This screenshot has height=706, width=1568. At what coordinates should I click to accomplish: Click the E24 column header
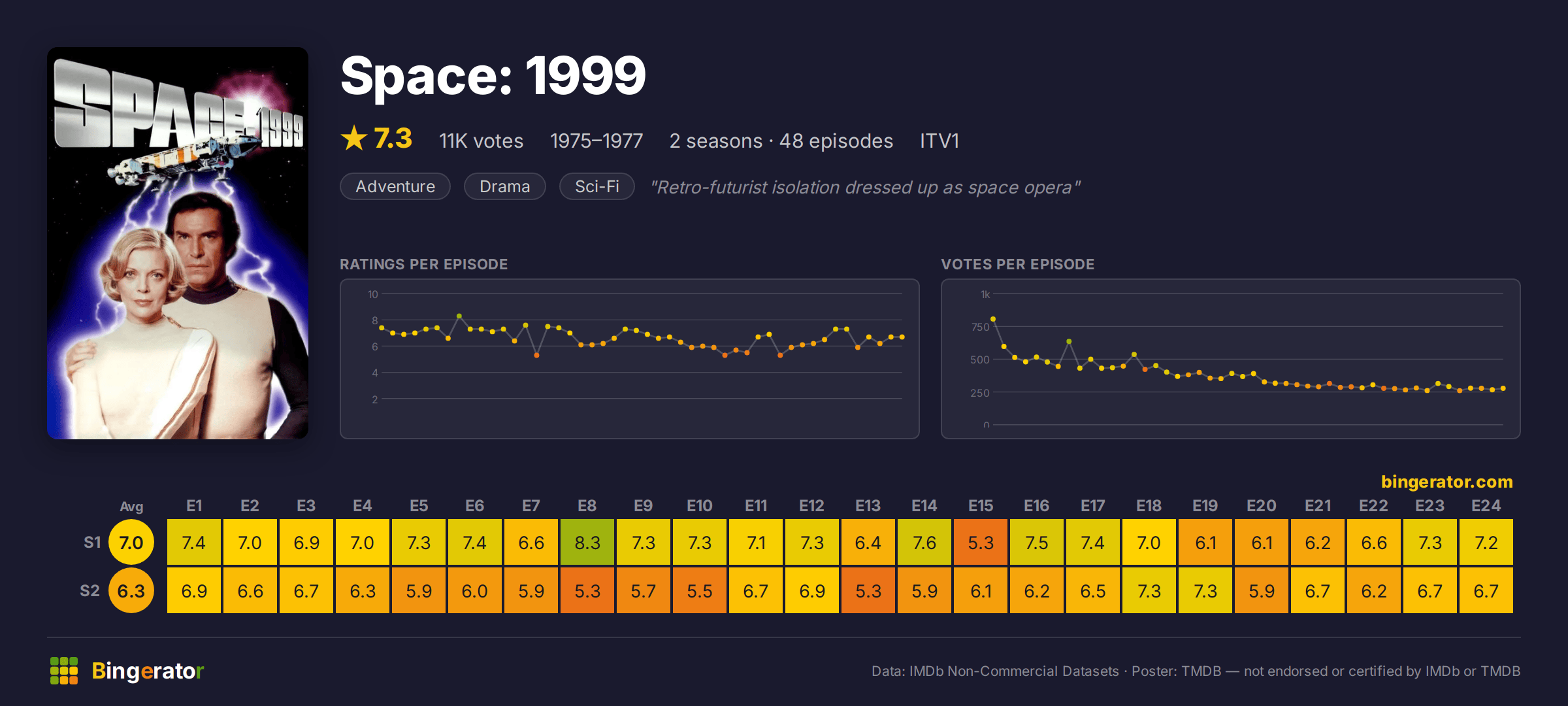[x=1486, y=506]
